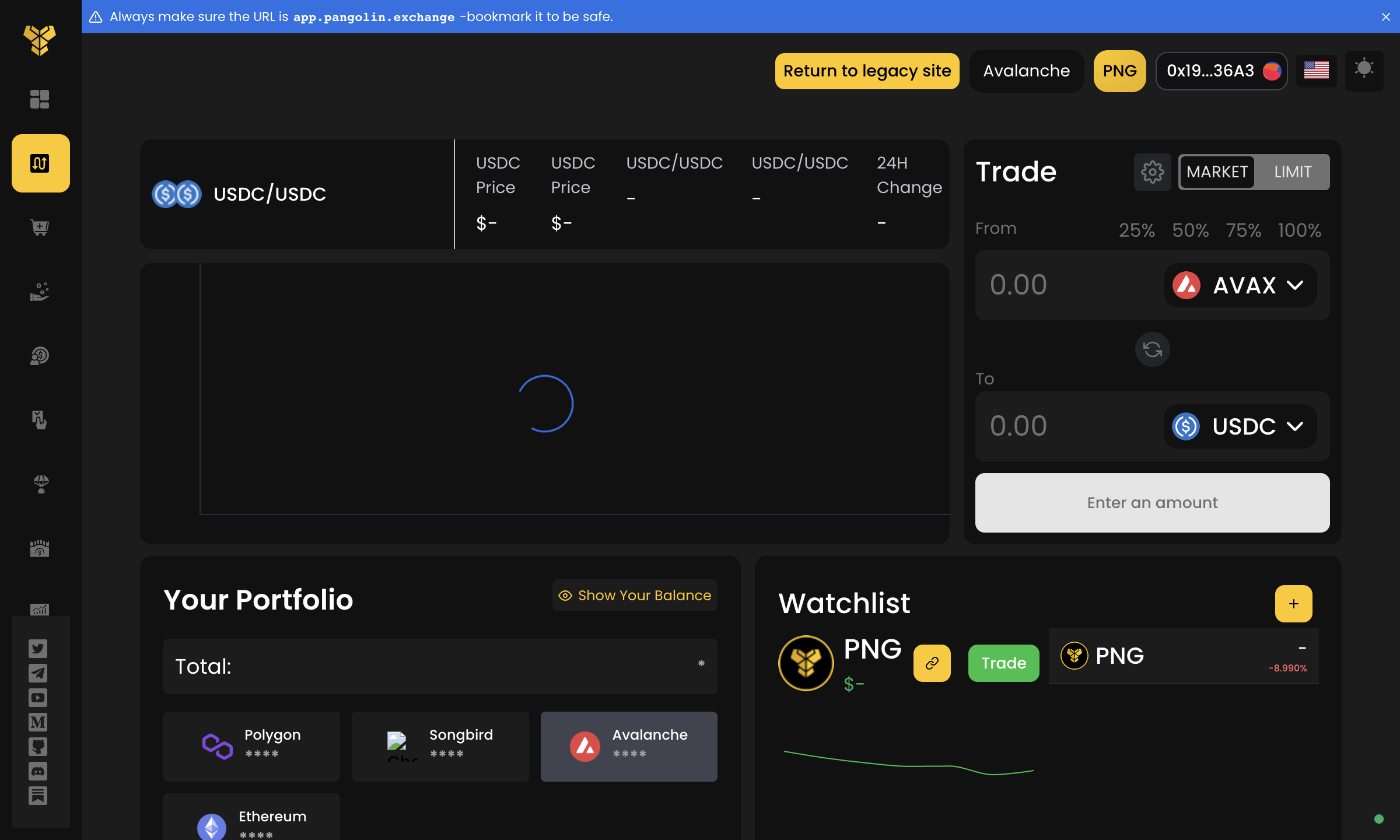
Task: Select the Songbird portfolio chain
Action: coord(440,747)
